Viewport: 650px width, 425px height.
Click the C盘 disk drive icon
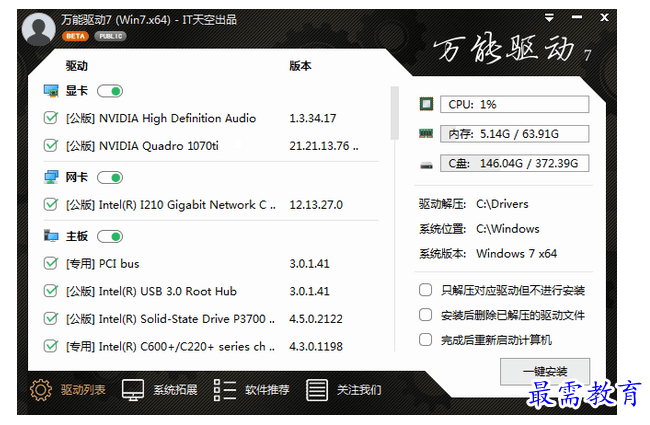point(426,165)
